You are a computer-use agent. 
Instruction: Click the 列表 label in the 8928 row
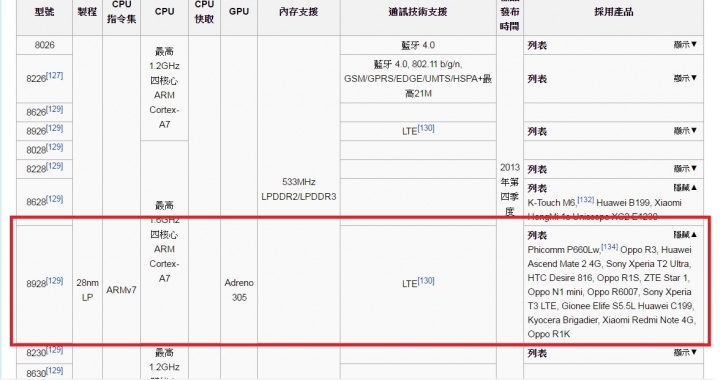[537, 235]
